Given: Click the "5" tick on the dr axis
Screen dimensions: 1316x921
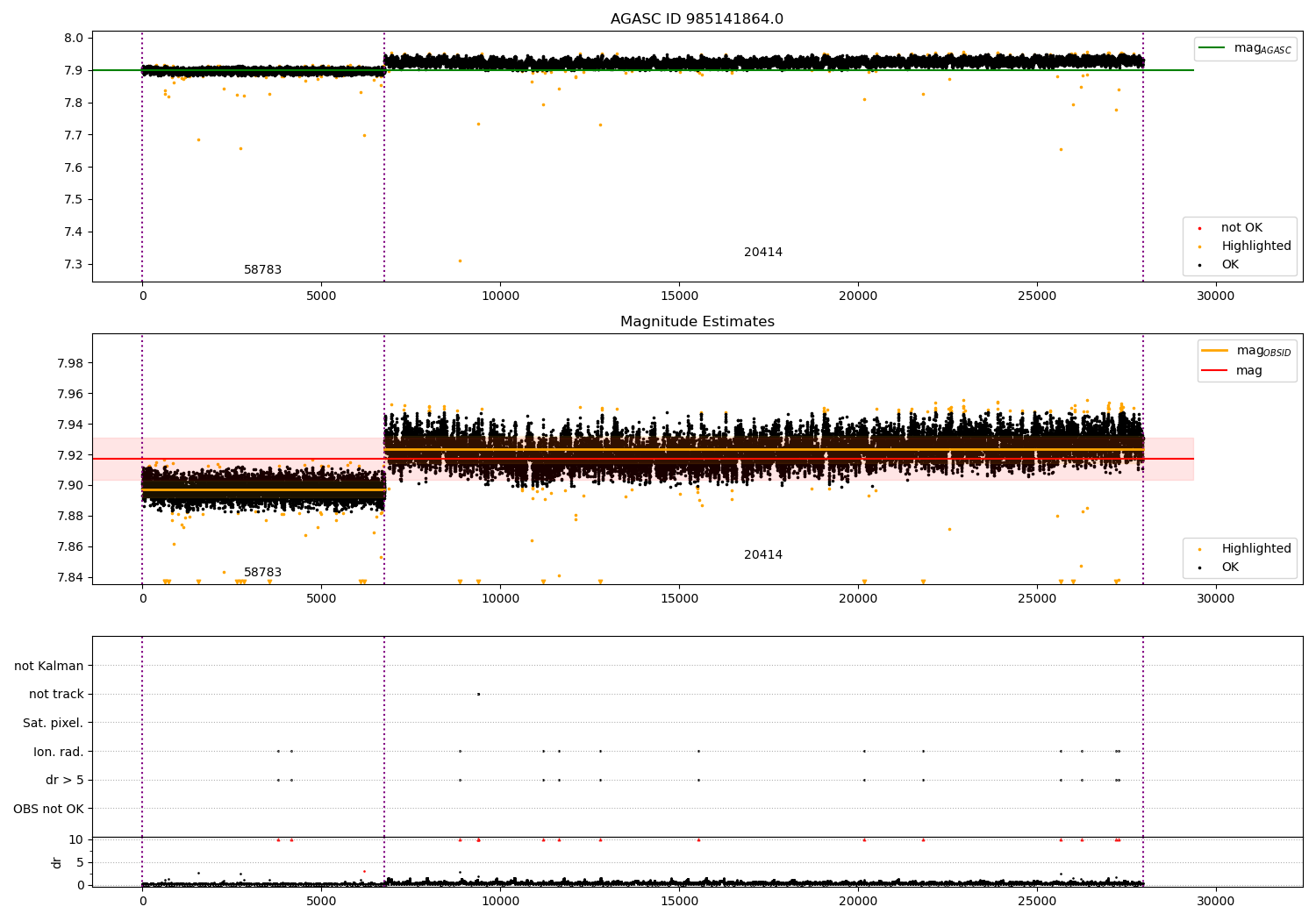Looking at the screenshot, I should click(80, 863).
